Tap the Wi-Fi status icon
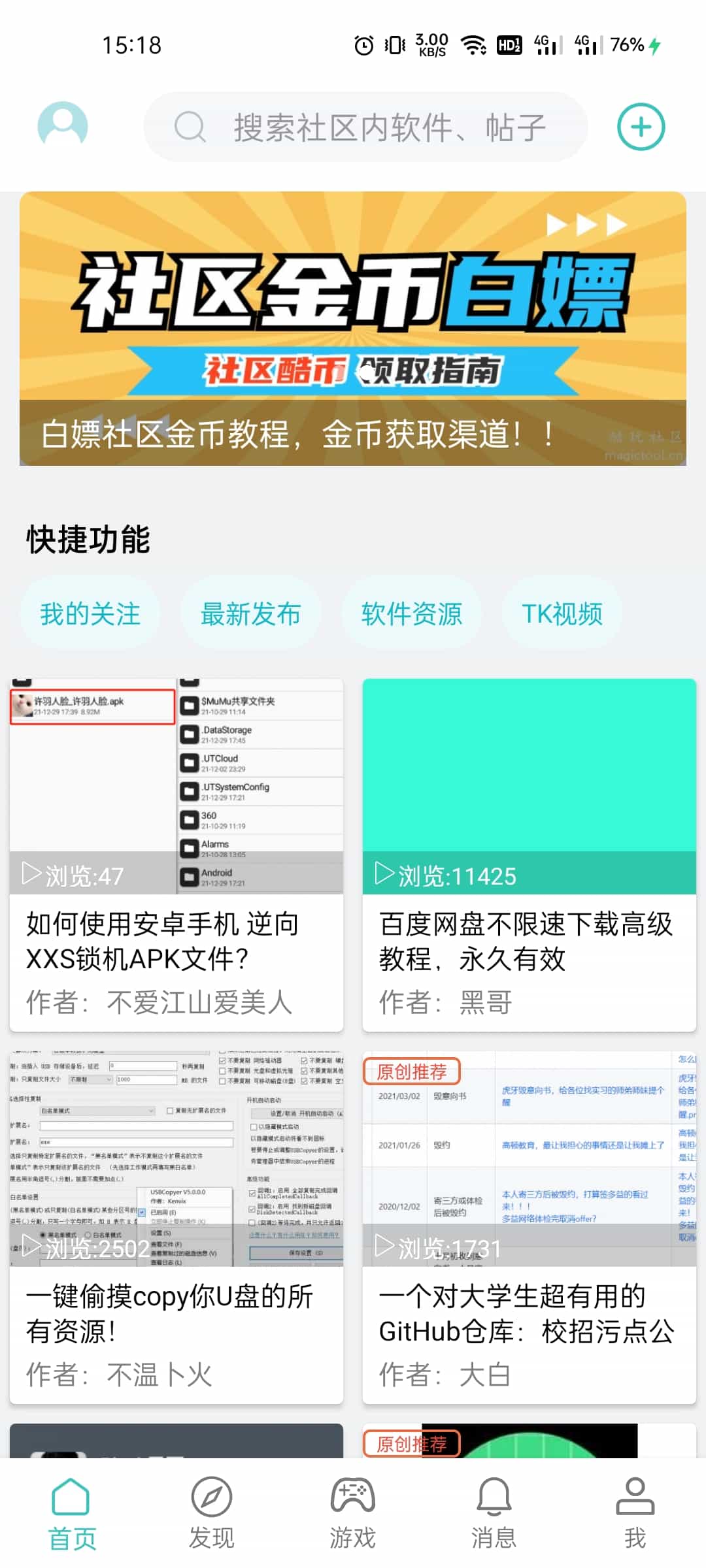The height and width of the screenshot is (1568, 706). coord(474,45)
